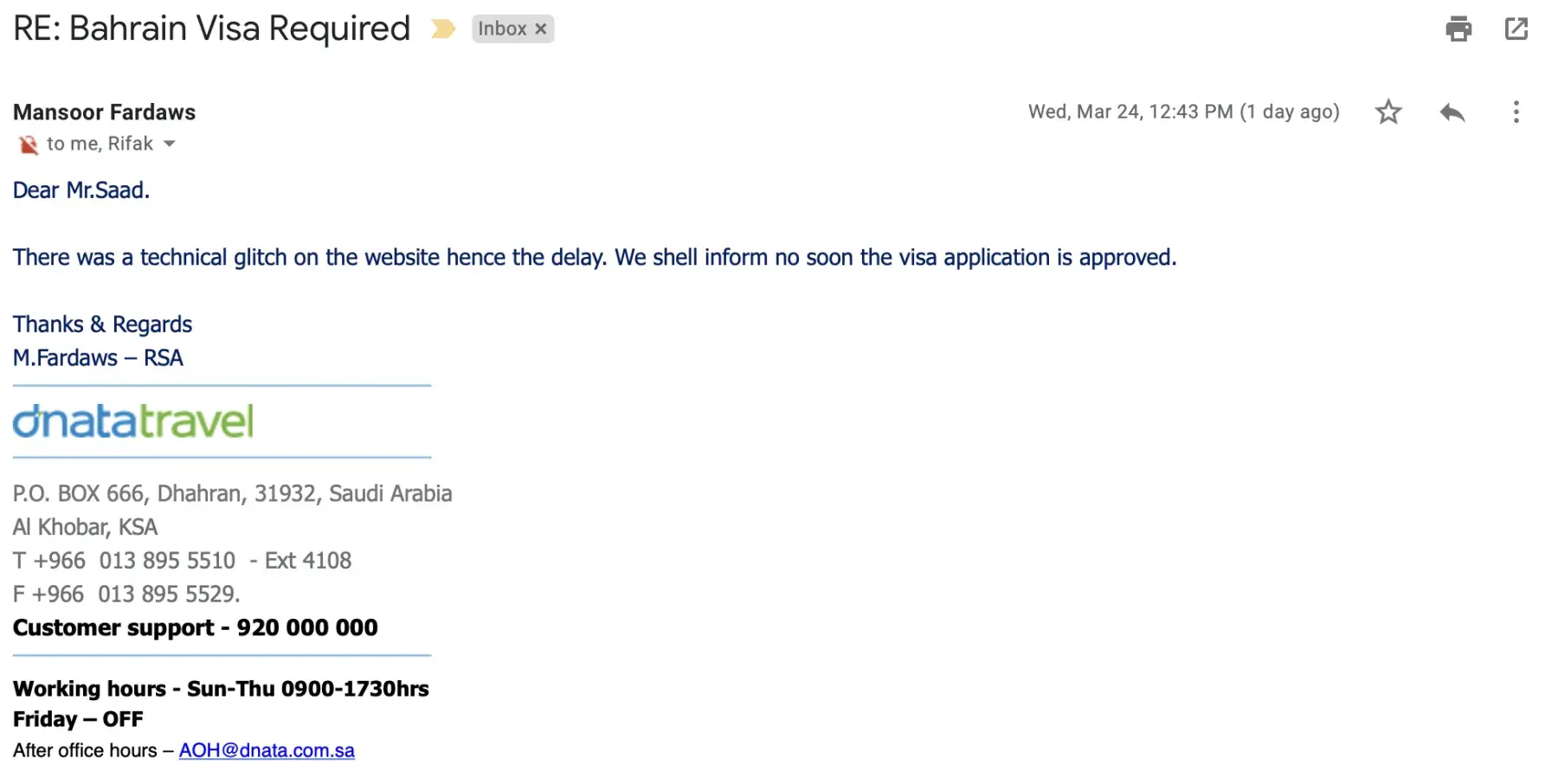Image resolution: width=1558 pixels, height=784 pixels.
Task: Click the subject RE: Bahrain Visa Required
Action: coord(211,29)
